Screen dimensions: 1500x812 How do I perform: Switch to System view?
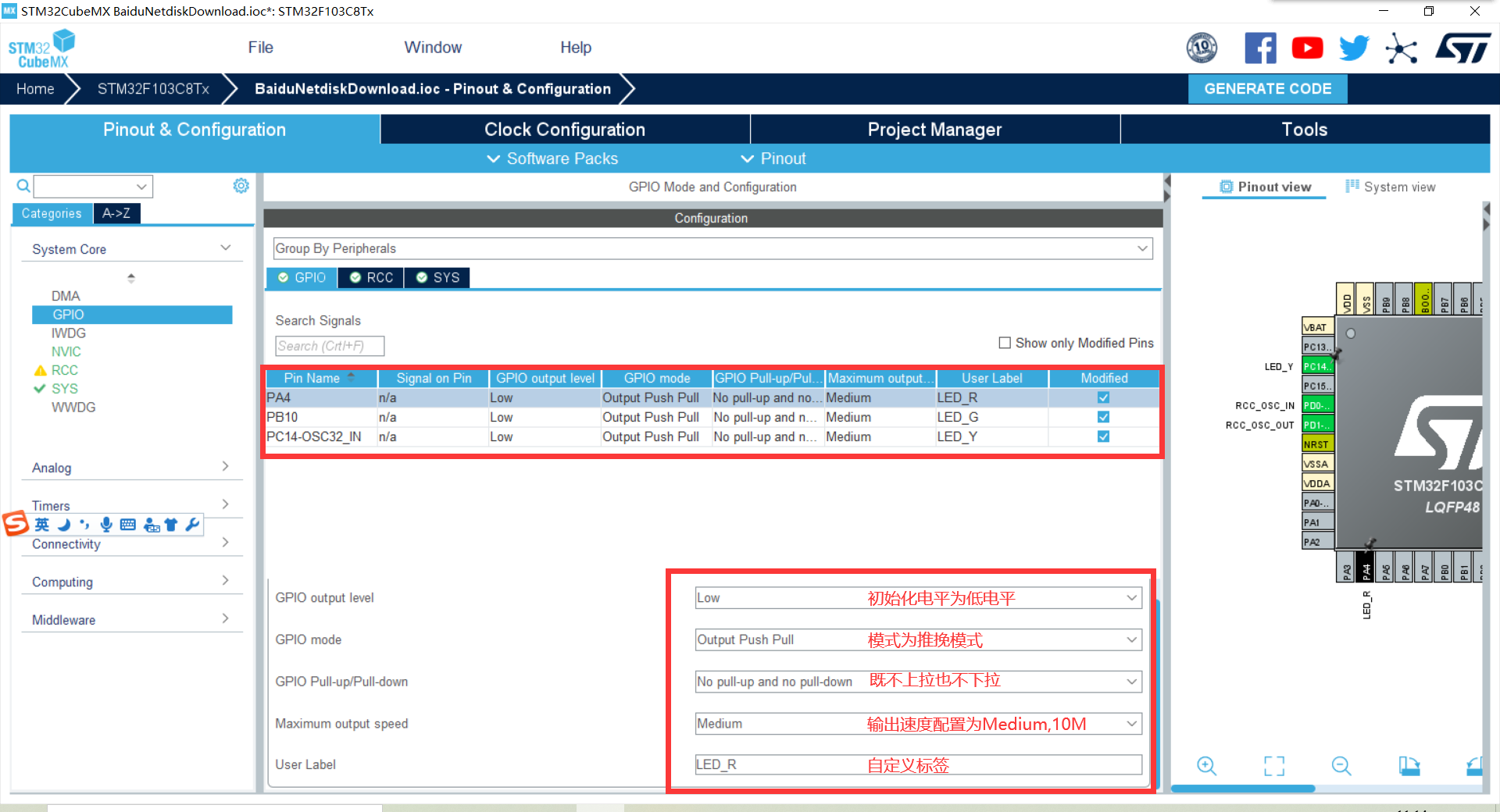click(1391, 187)
